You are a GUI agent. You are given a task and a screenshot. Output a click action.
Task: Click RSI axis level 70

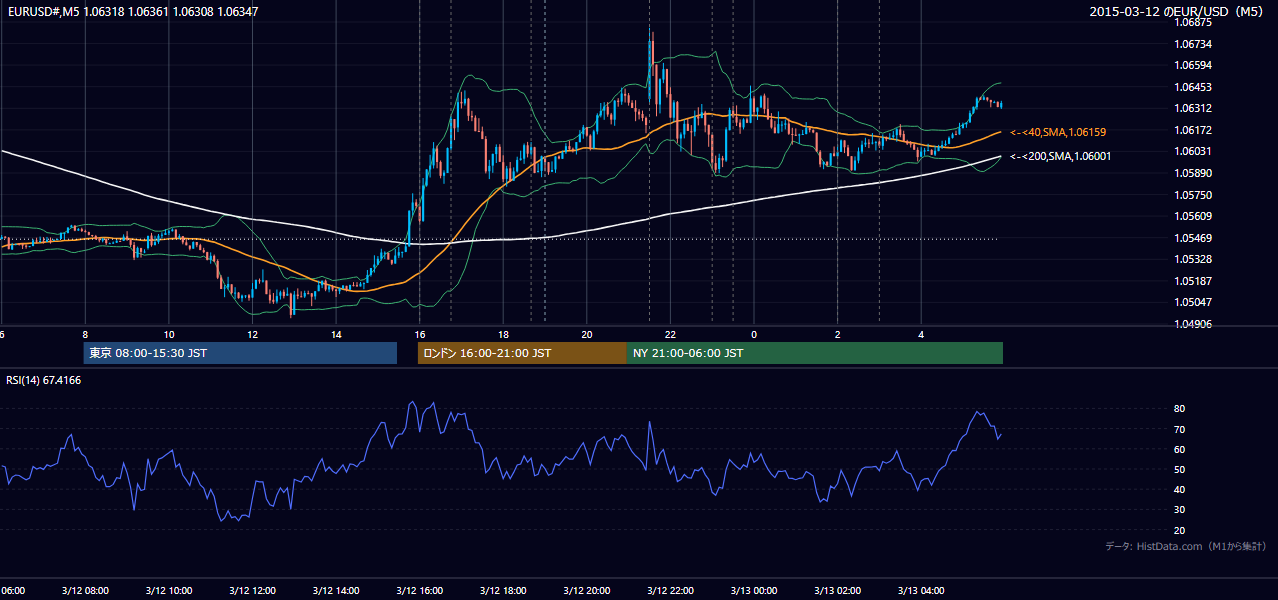1180,429
